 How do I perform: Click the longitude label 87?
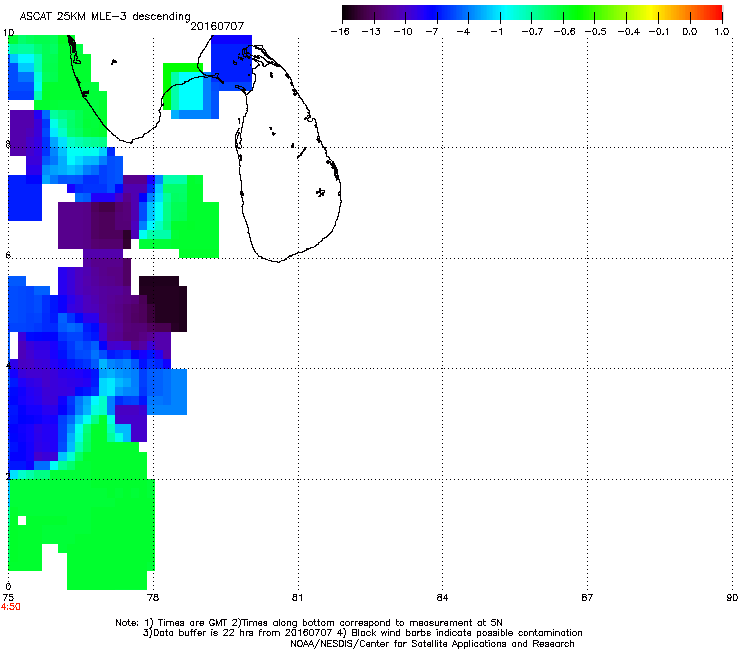coord(587,598)
